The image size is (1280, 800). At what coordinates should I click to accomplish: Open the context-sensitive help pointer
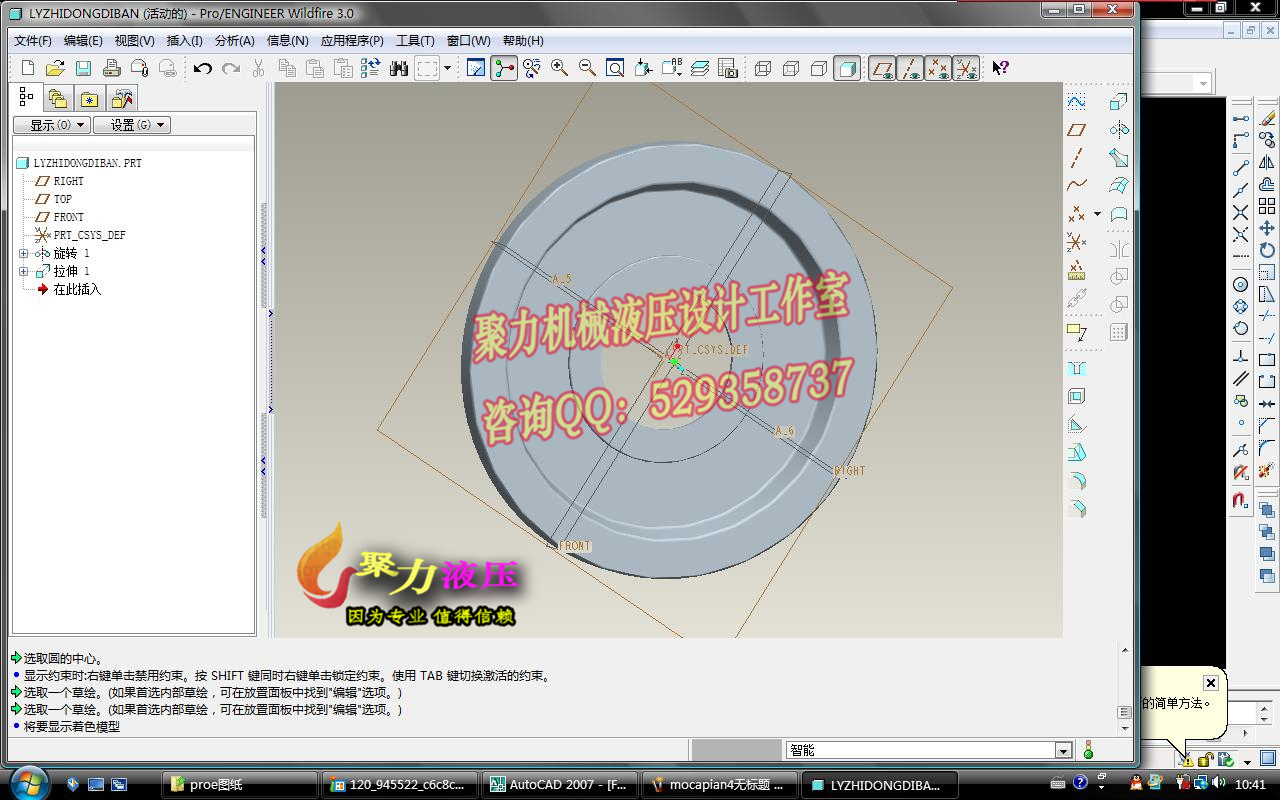(1000, 68)
